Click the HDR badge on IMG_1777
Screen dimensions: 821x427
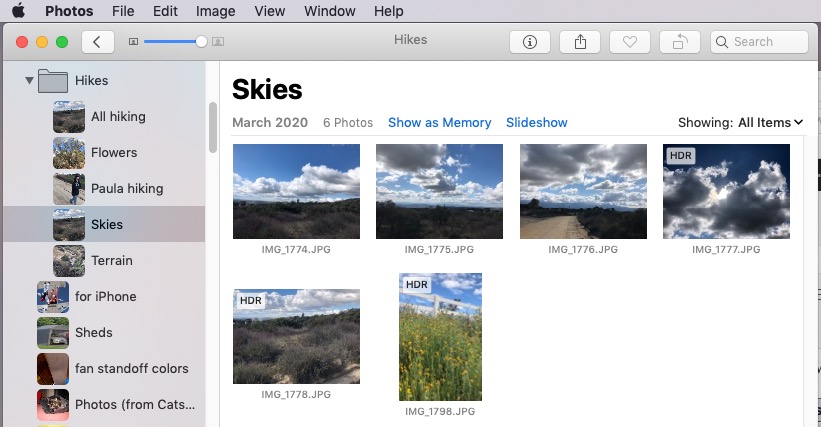tap(681, 155)
